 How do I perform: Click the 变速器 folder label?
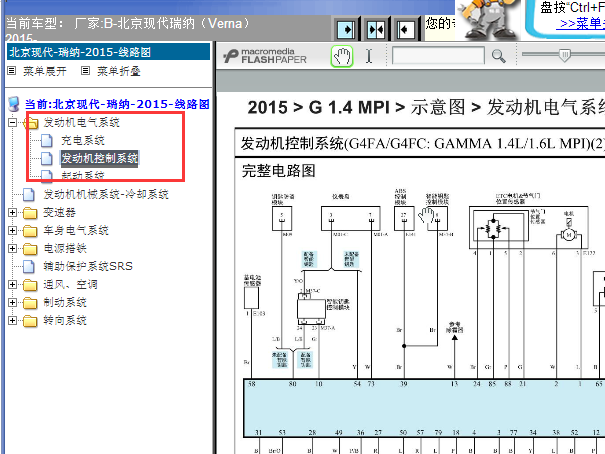pyautogui.click(x=59, y=213)
